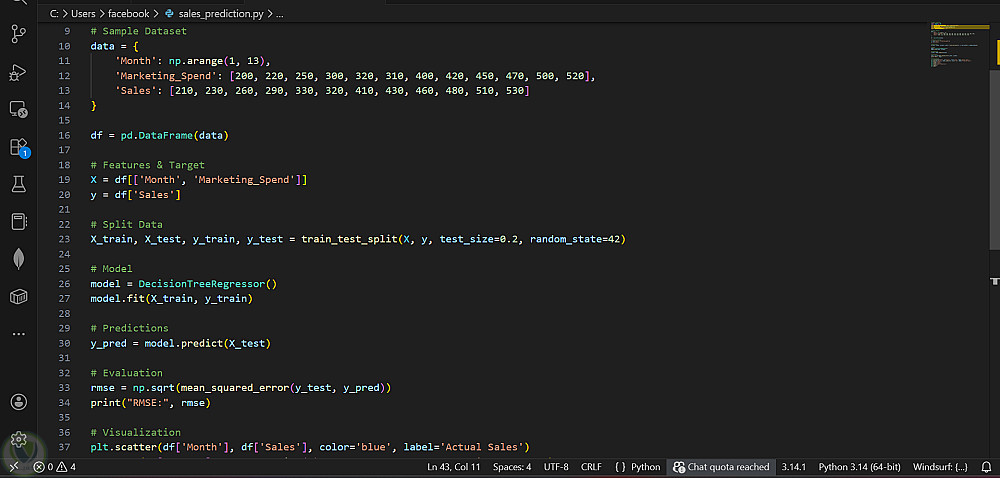Open the MongoDB leaf view
1000x478 pixels.
pyautogui.click(x=18, y=259)
